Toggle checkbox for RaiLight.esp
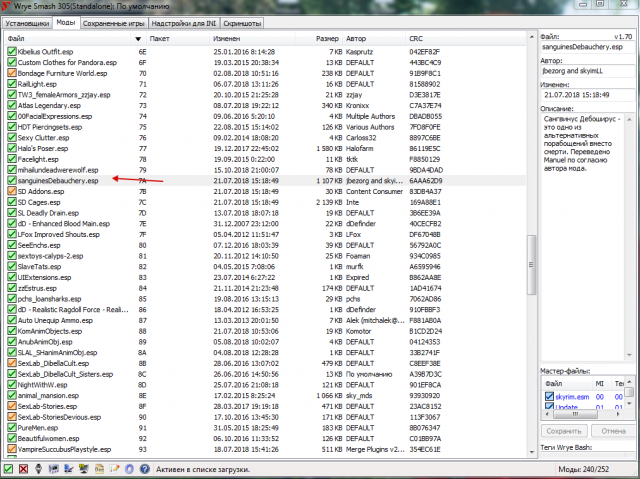 (x=11, y=85)
